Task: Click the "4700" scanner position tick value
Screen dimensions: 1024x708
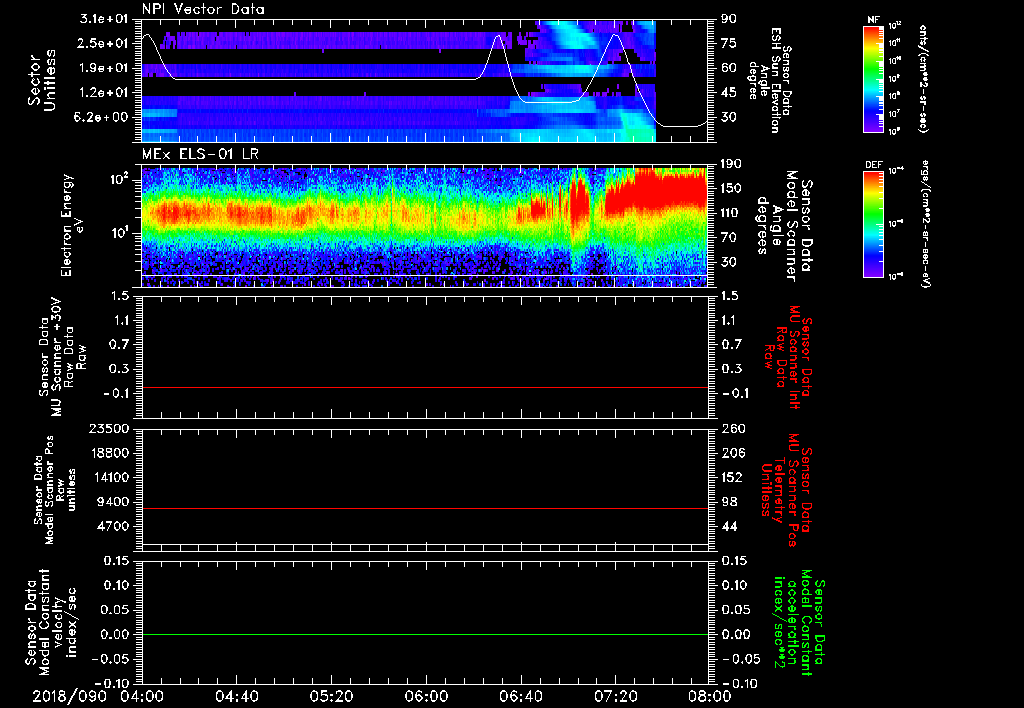Action: click(x=114, y=526)
